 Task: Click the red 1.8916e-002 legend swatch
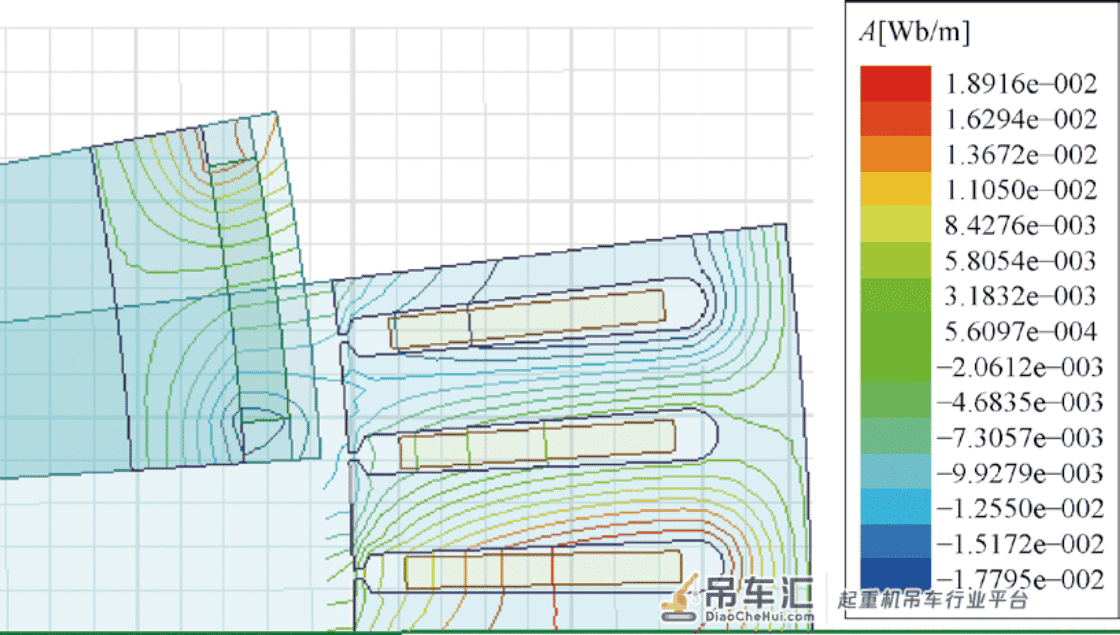click(896, 84)
